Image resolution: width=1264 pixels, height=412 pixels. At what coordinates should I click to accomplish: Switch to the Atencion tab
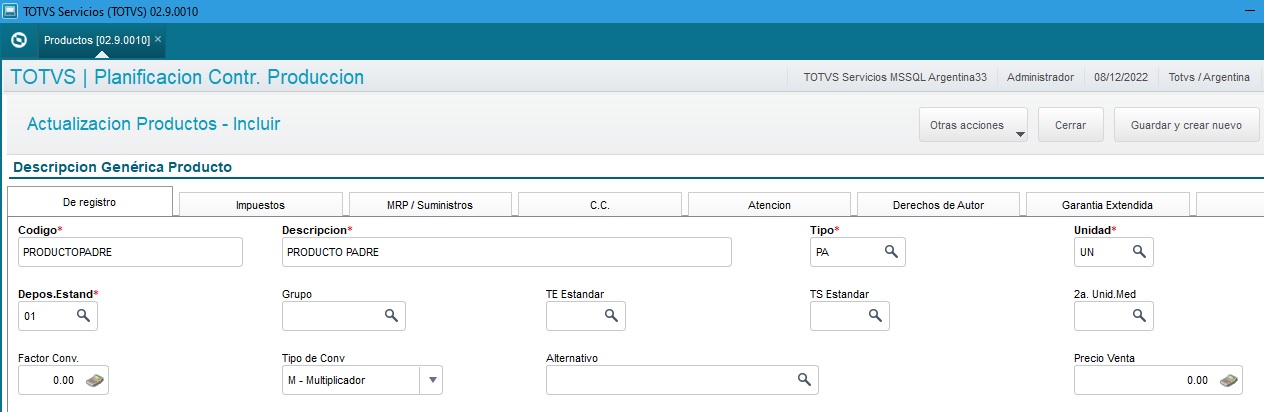click(x=769, y=204)
